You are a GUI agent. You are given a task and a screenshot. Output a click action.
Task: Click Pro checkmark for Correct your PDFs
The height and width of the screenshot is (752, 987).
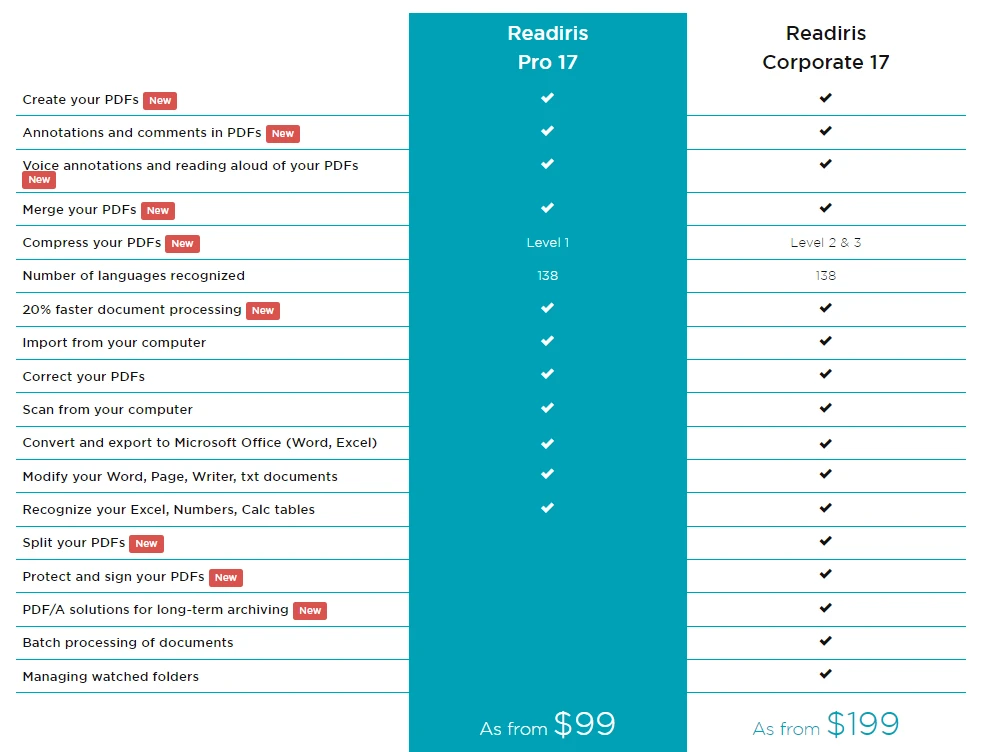pos(547,374)
